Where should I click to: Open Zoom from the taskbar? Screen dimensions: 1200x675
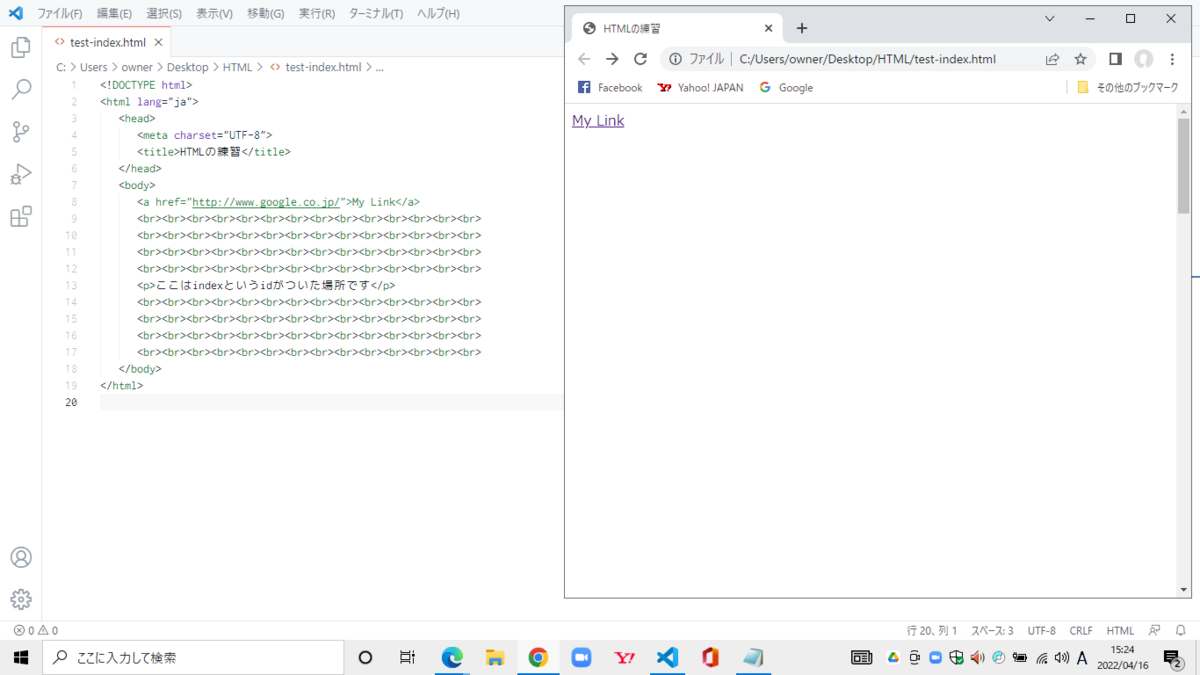(x=581, y=657)
